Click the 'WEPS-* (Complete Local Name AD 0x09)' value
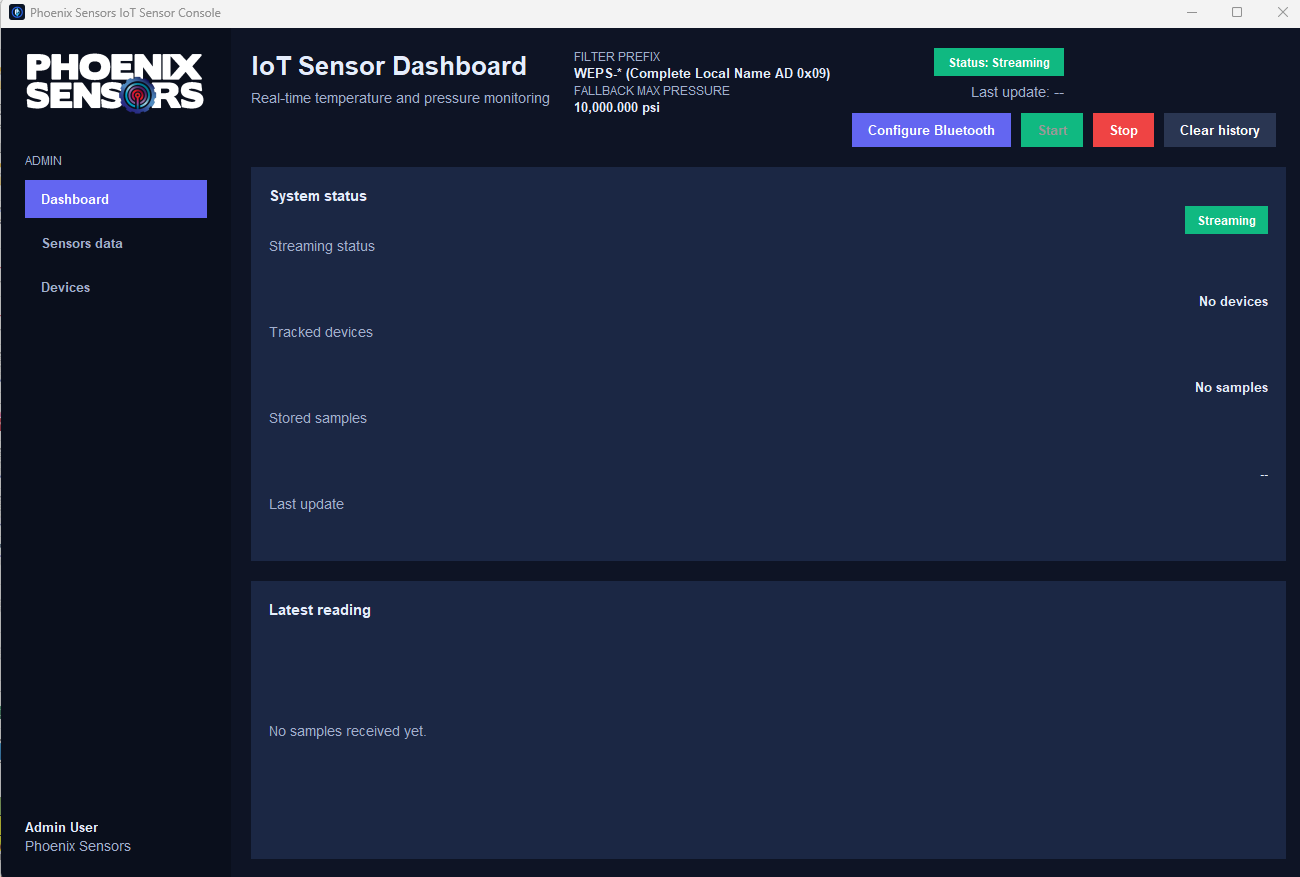This screenshot has width=1300, height=877. point(702,73)
